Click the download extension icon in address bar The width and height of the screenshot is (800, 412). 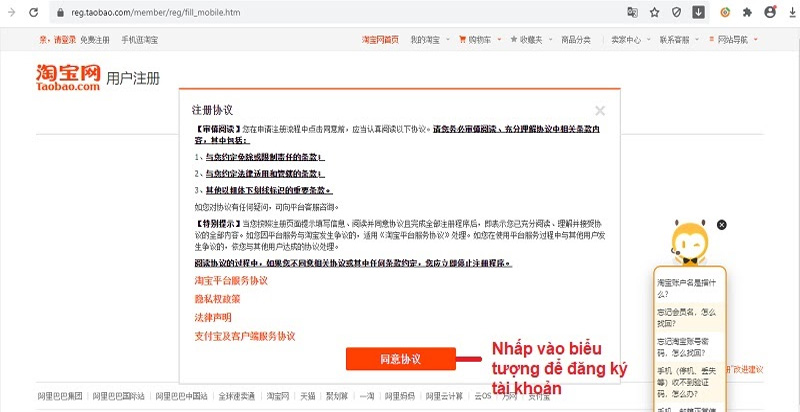(698, 12)
